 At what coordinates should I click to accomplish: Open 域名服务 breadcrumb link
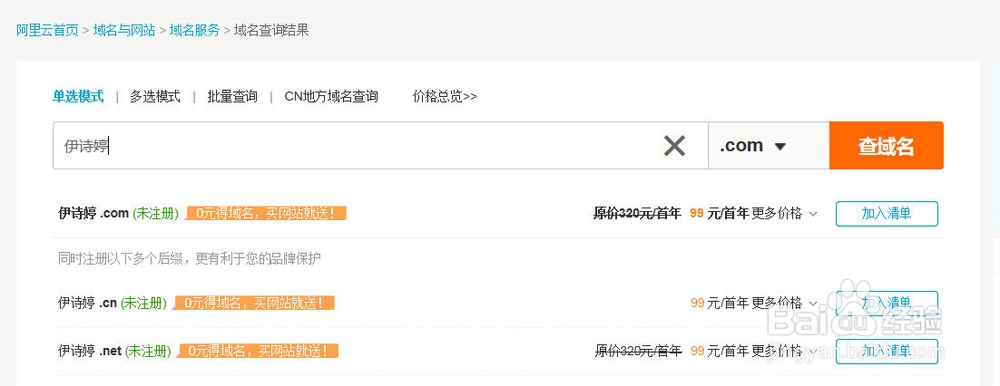[x=195, y=30]
